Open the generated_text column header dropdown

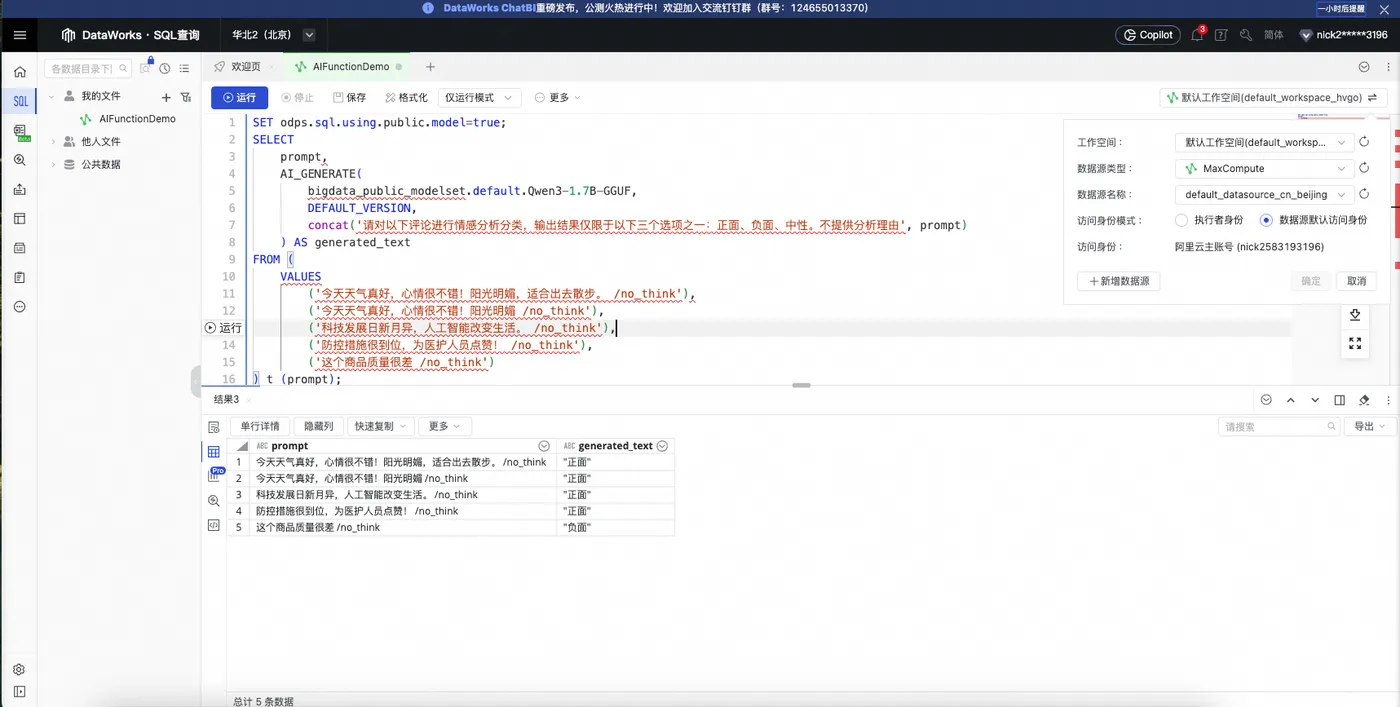click(662, 446)
